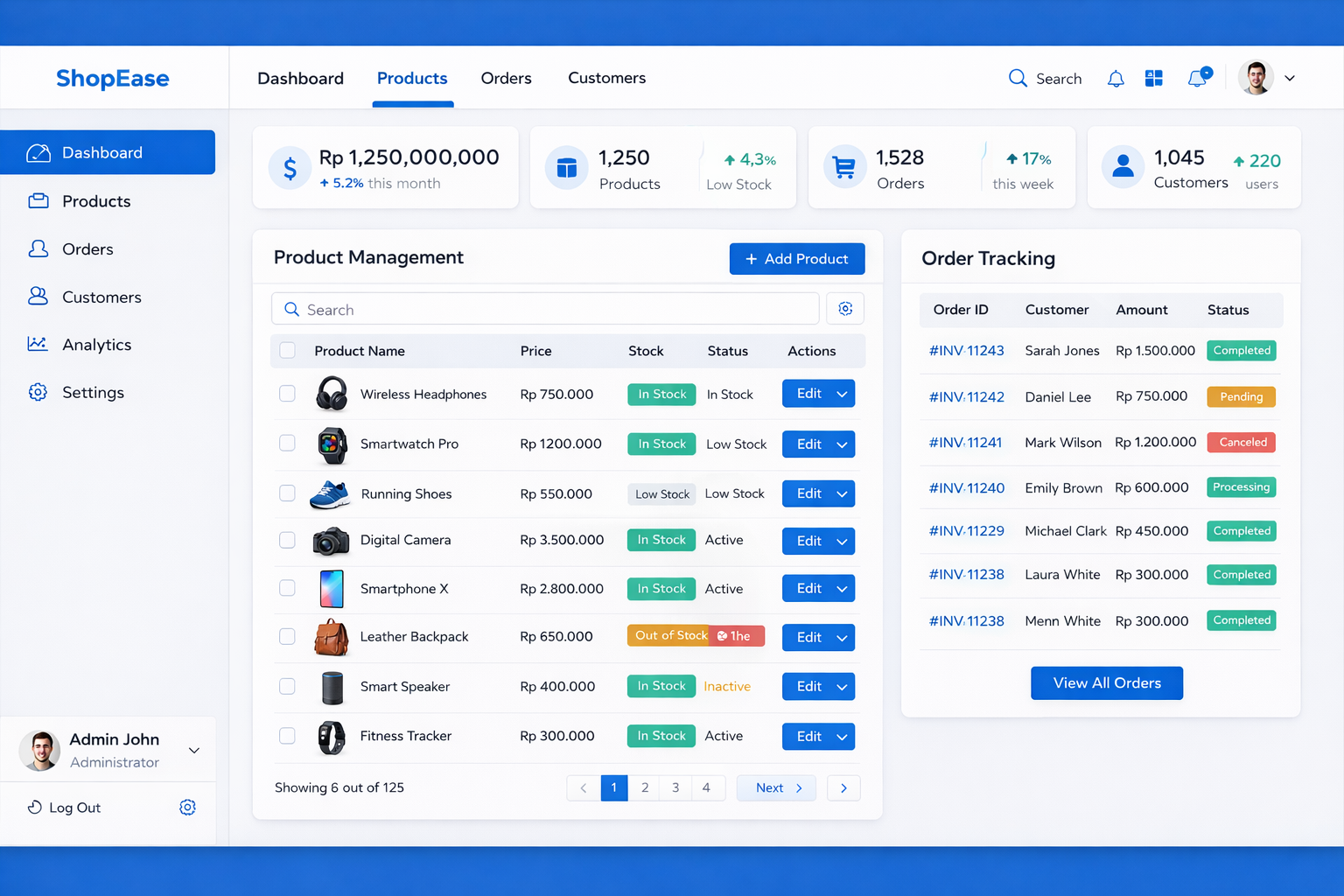Click the magnifier search icon in top bar

point(1018,79)
